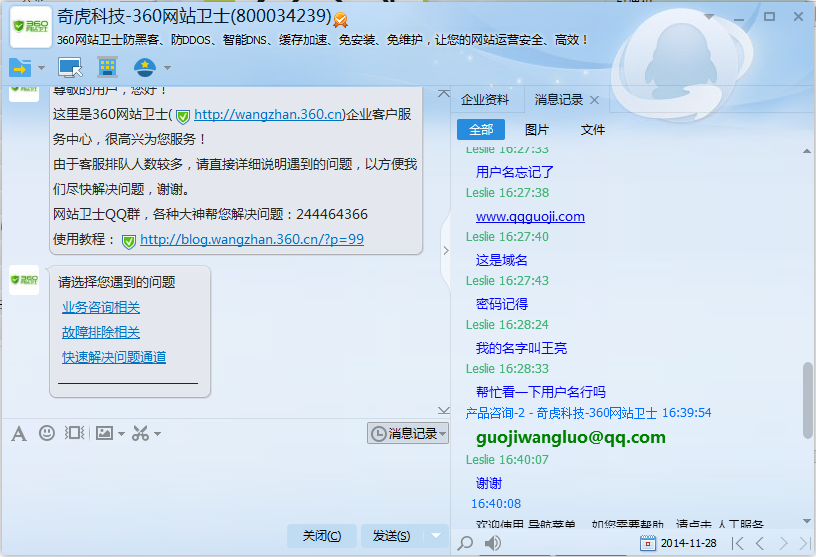Open the calendar date picker icon
816x557 pixels.
pyautogui.click(x=648, y=543)
